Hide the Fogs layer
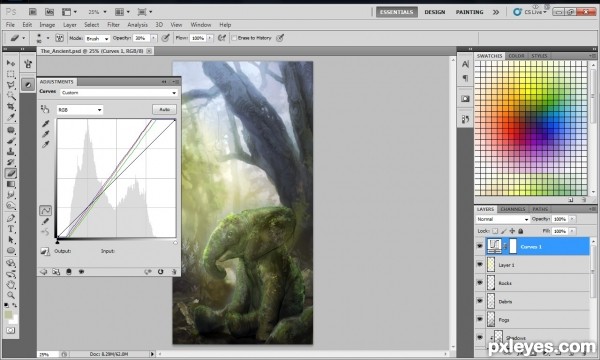This screenshot has width=600, height=360. click(x=480, y=319)
